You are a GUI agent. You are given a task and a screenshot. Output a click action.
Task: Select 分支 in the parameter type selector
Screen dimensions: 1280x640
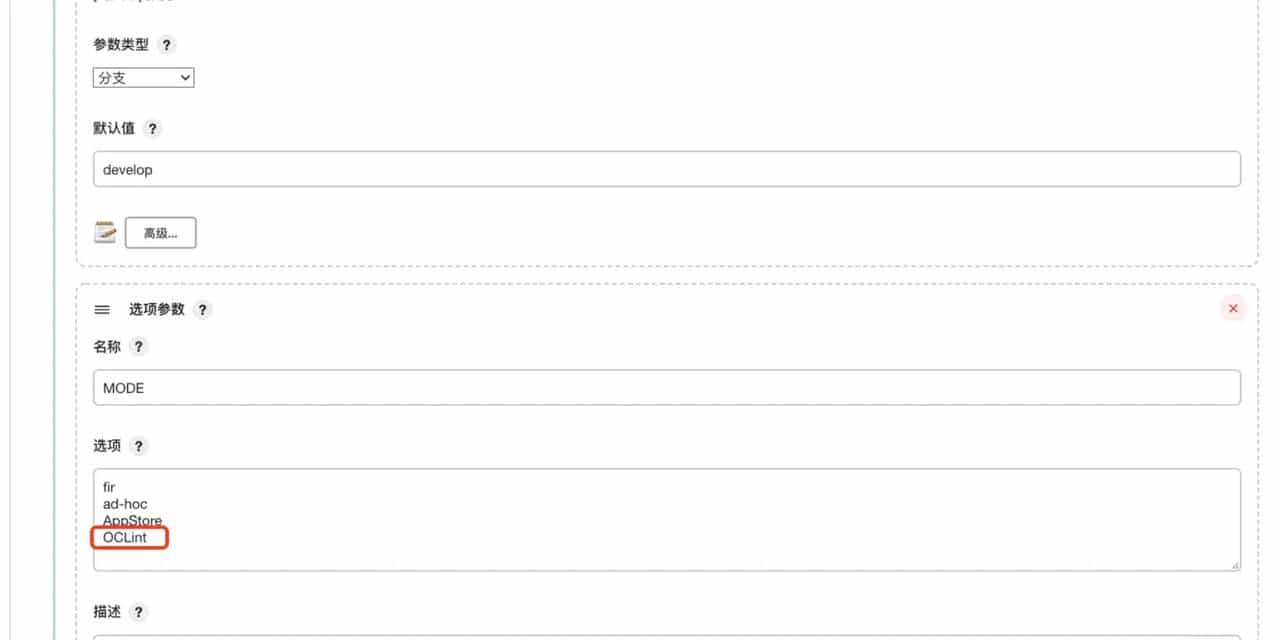click(143, 77)
